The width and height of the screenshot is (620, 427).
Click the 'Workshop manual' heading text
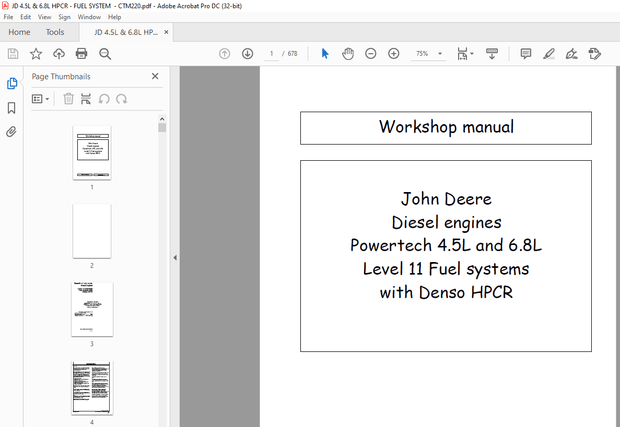click(x=446, y=127)
